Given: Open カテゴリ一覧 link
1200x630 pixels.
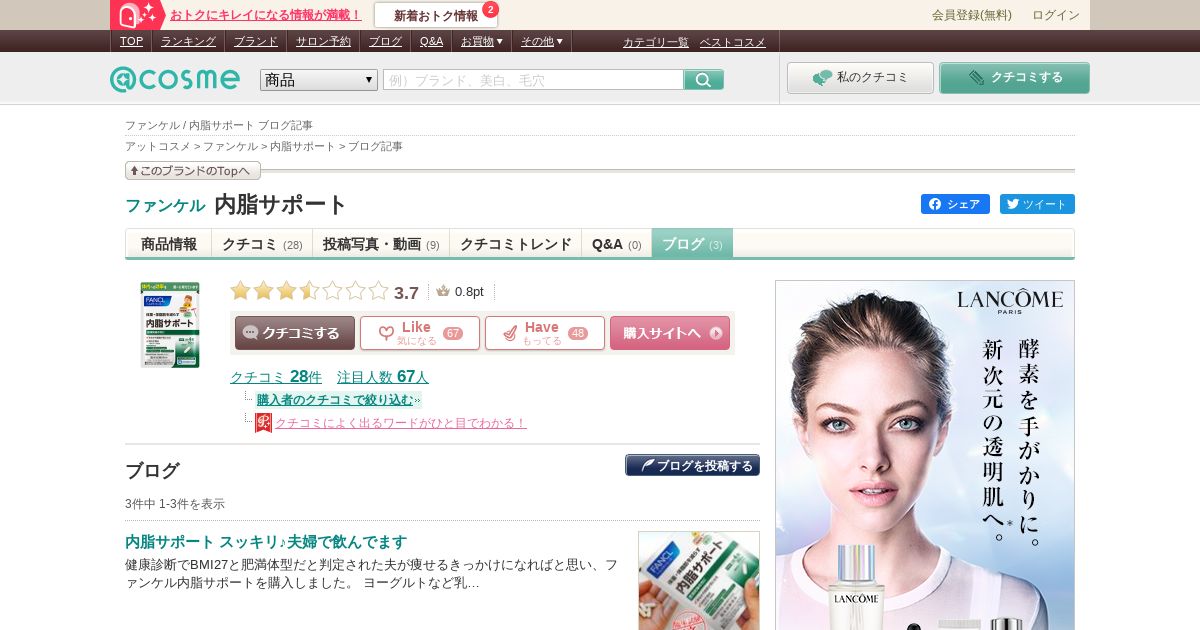Looking at the screenshot, I should pos(656,42).
